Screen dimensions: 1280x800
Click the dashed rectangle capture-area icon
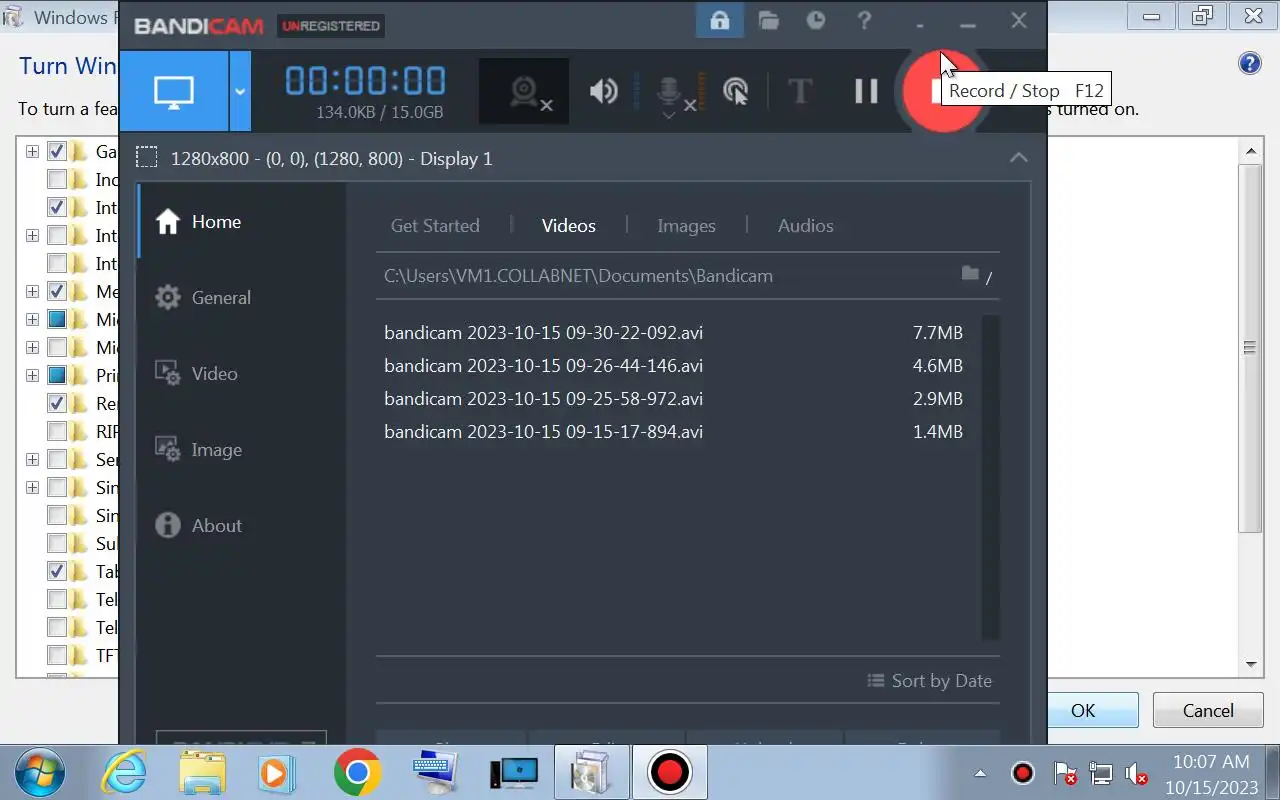point(147,158)
